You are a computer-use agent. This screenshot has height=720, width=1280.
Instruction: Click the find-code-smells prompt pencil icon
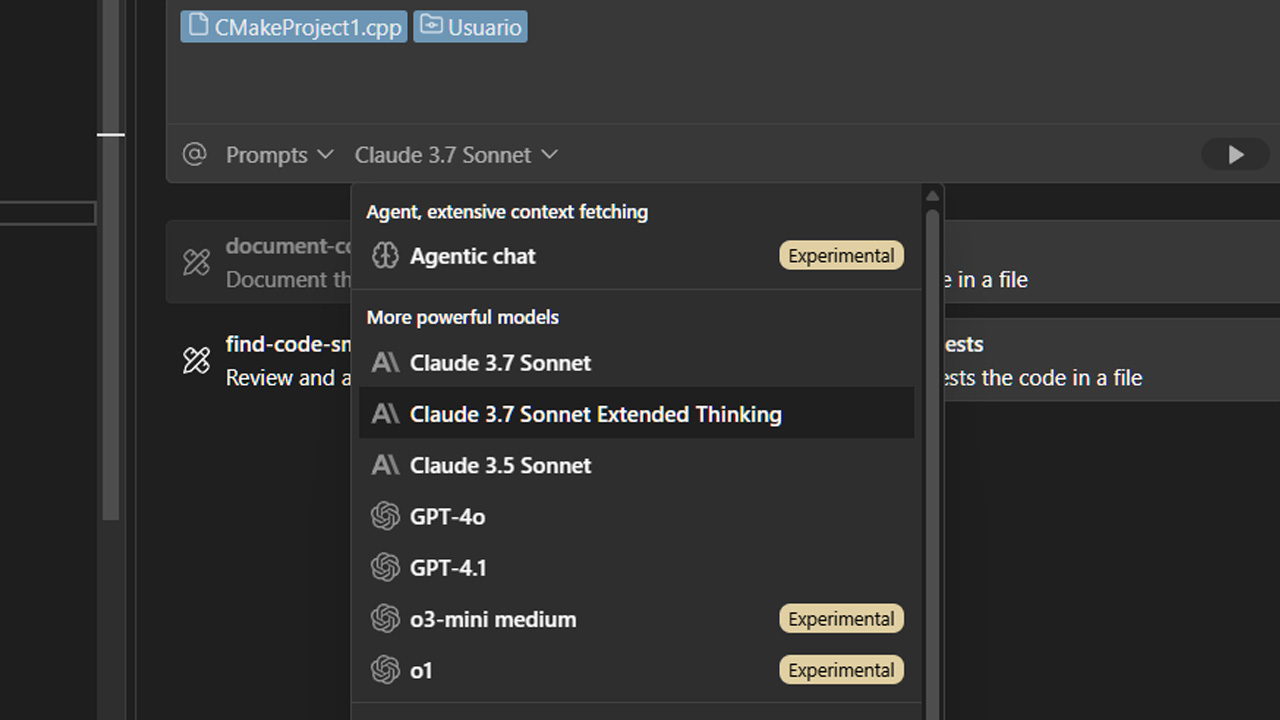197,360
